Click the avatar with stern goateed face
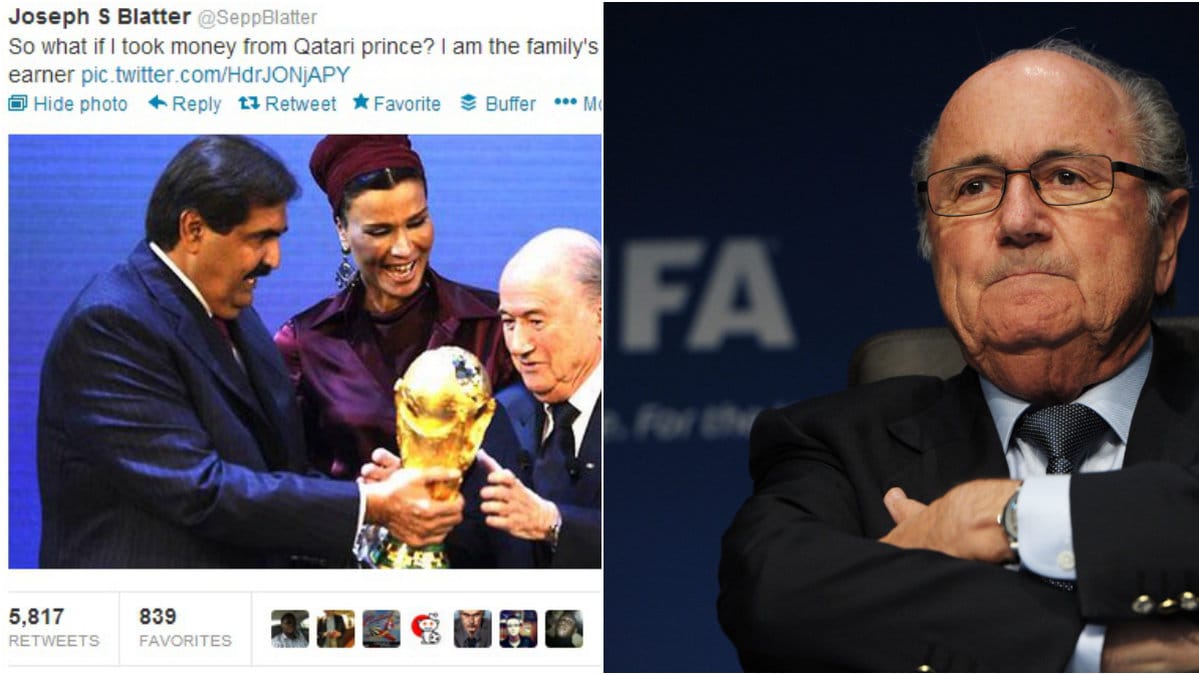 coord(473,628)
